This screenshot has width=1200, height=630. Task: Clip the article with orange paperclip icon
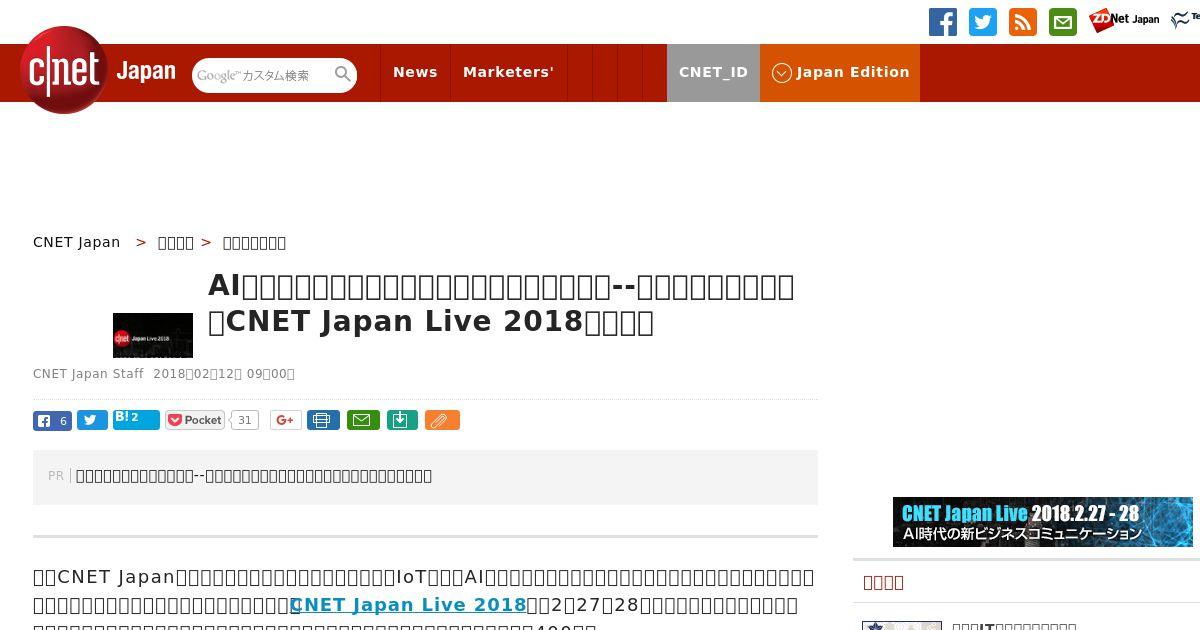(442, 420)
